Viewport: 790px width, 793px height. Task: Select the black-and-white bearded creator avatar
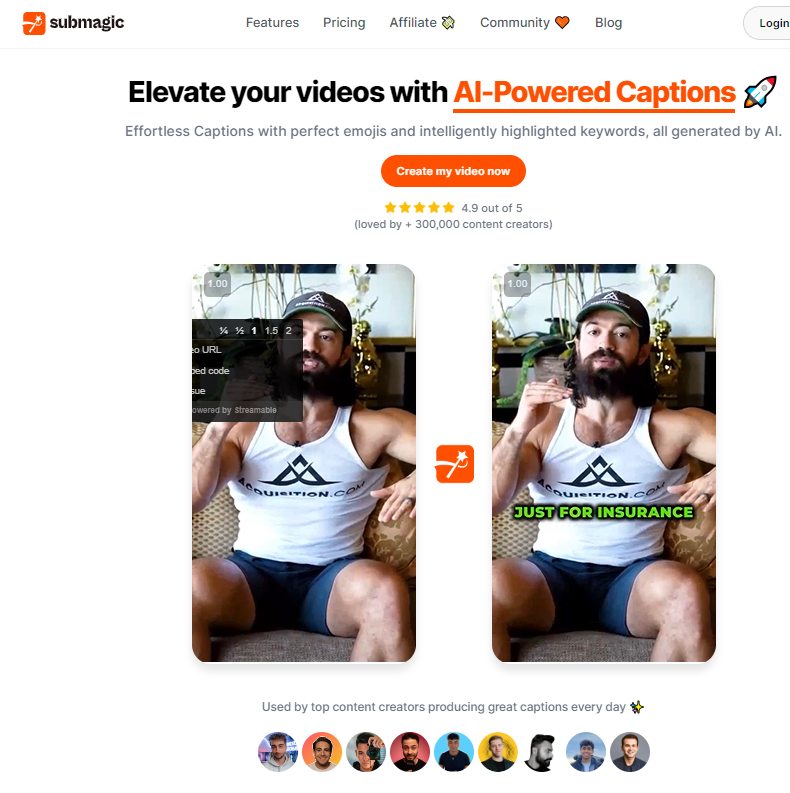541,752
